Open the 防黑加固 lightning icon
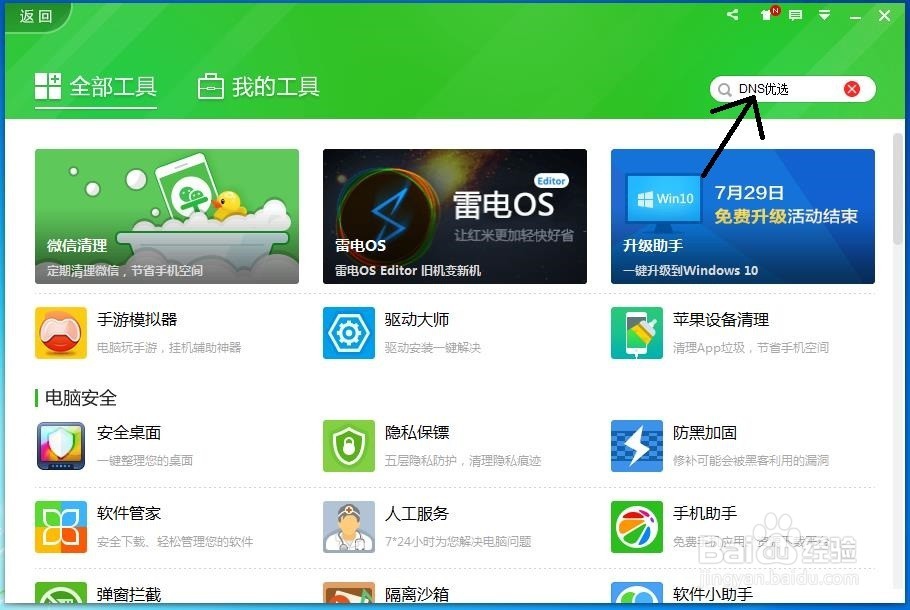Viewport: 910px width, 610px height. point(637,446)
